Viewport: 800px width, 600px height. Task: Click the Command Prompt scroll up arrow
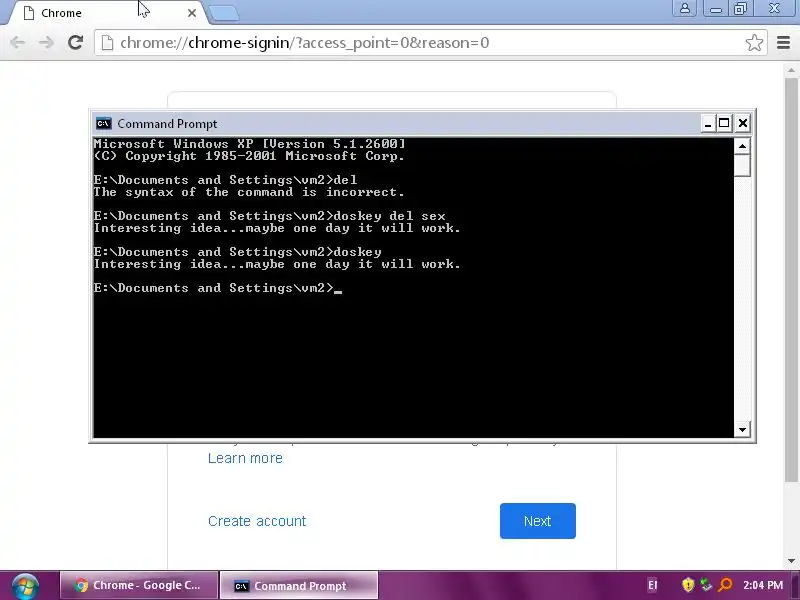pos(742,146)
